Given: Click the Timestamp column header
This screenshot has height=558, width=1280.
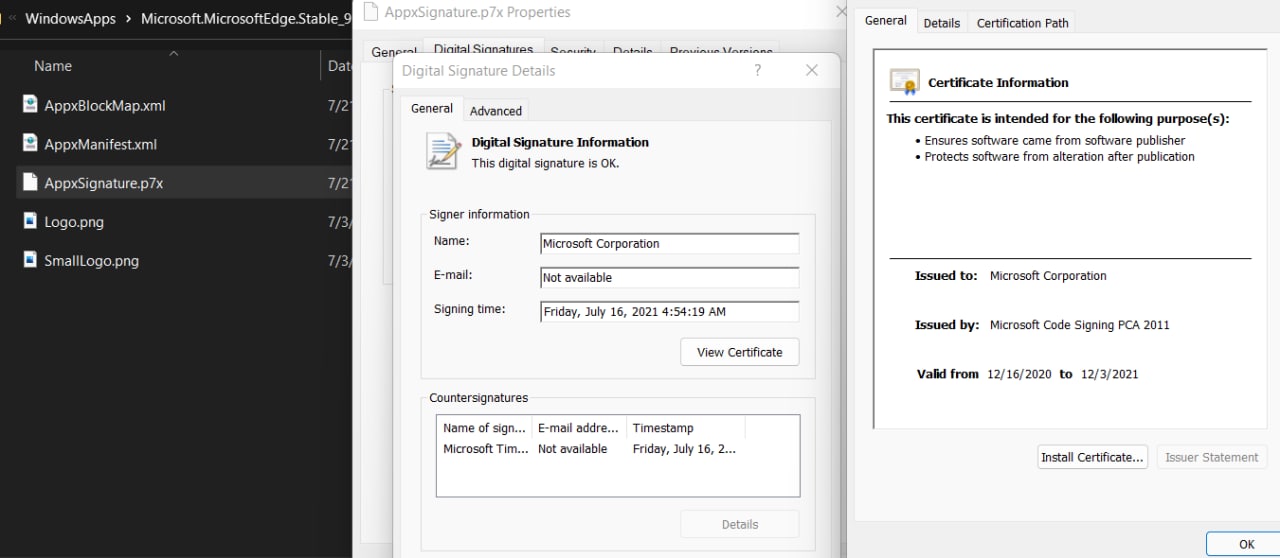Looking at the screenshot, I should tap(686, 428).
